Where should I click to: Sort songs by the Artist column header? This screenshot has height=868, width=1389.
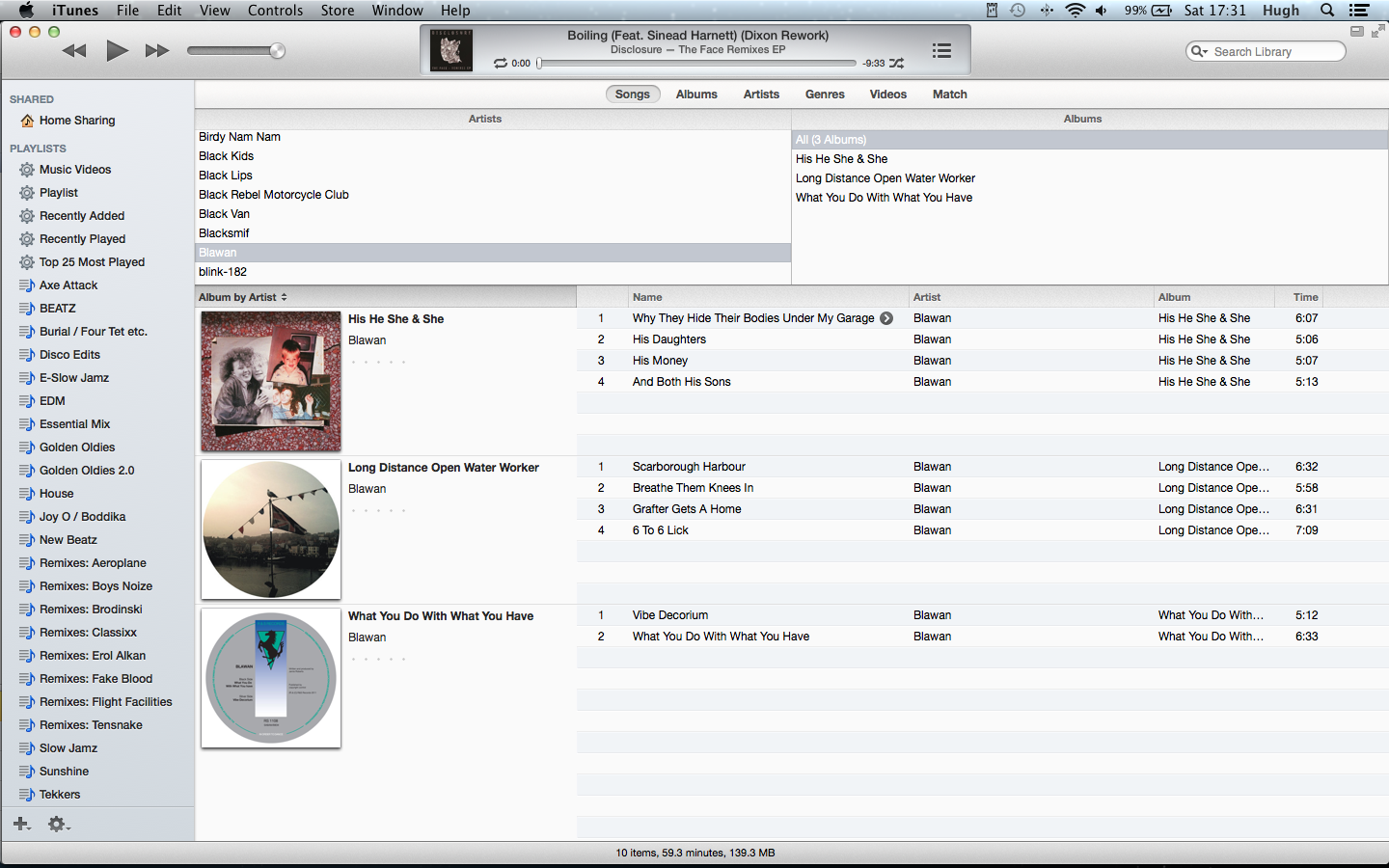pyautogui.click(x=1031, y=297)
